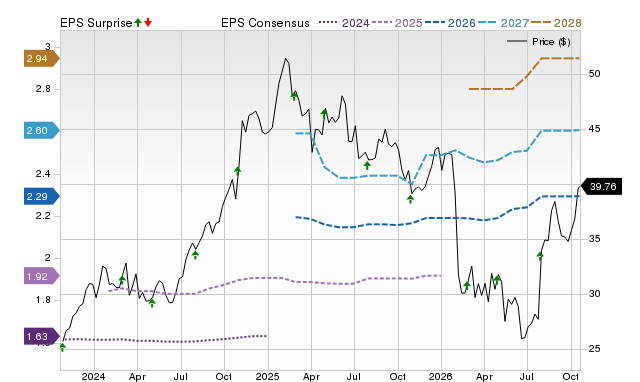This screenshot has width=640, height=382.
Task: Select the light blue 2.60 value tag
Action: [41, 131]
